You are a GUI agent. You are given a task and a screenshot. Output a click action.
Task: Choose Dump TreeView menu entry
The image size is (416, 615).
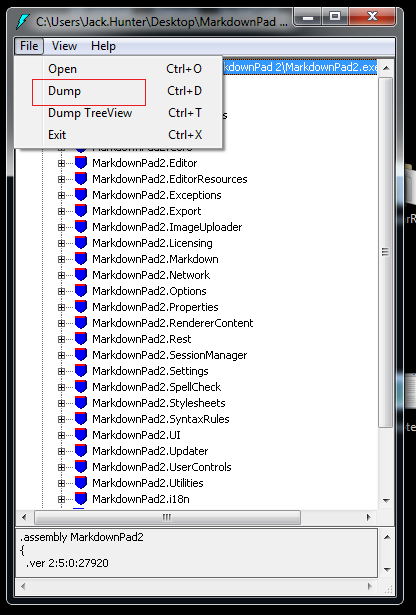118,113
